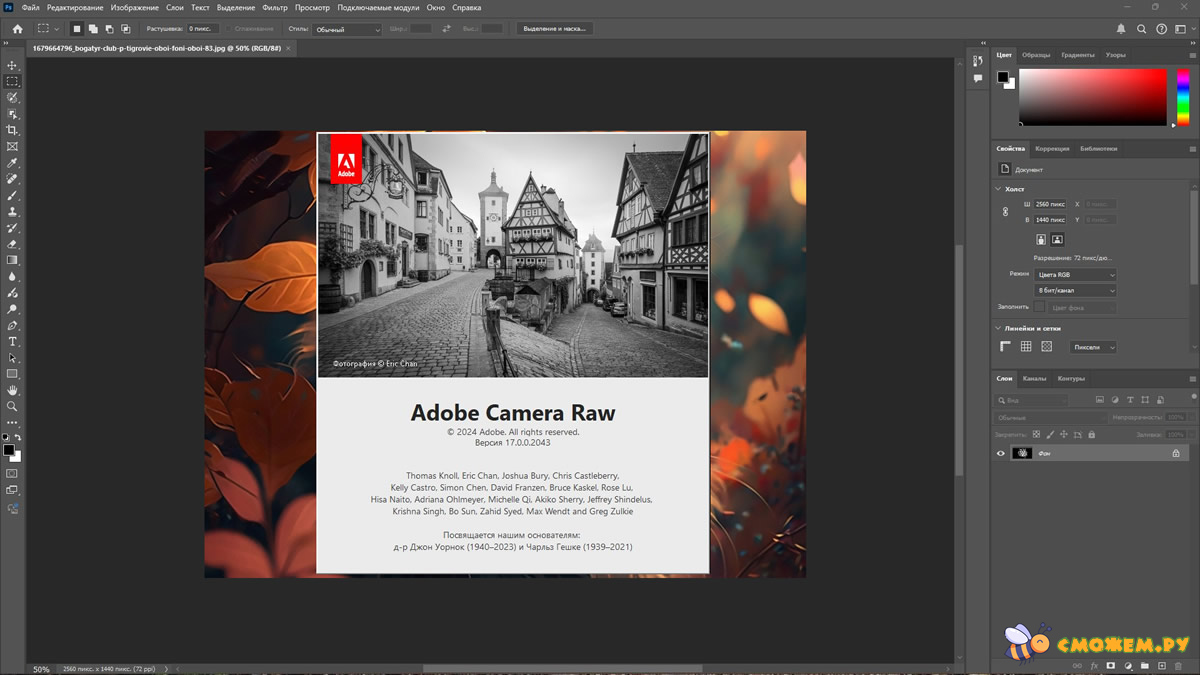Swap width and height in options bar
This screenshot has height=675, width=1200.
[x=446, y=29]
